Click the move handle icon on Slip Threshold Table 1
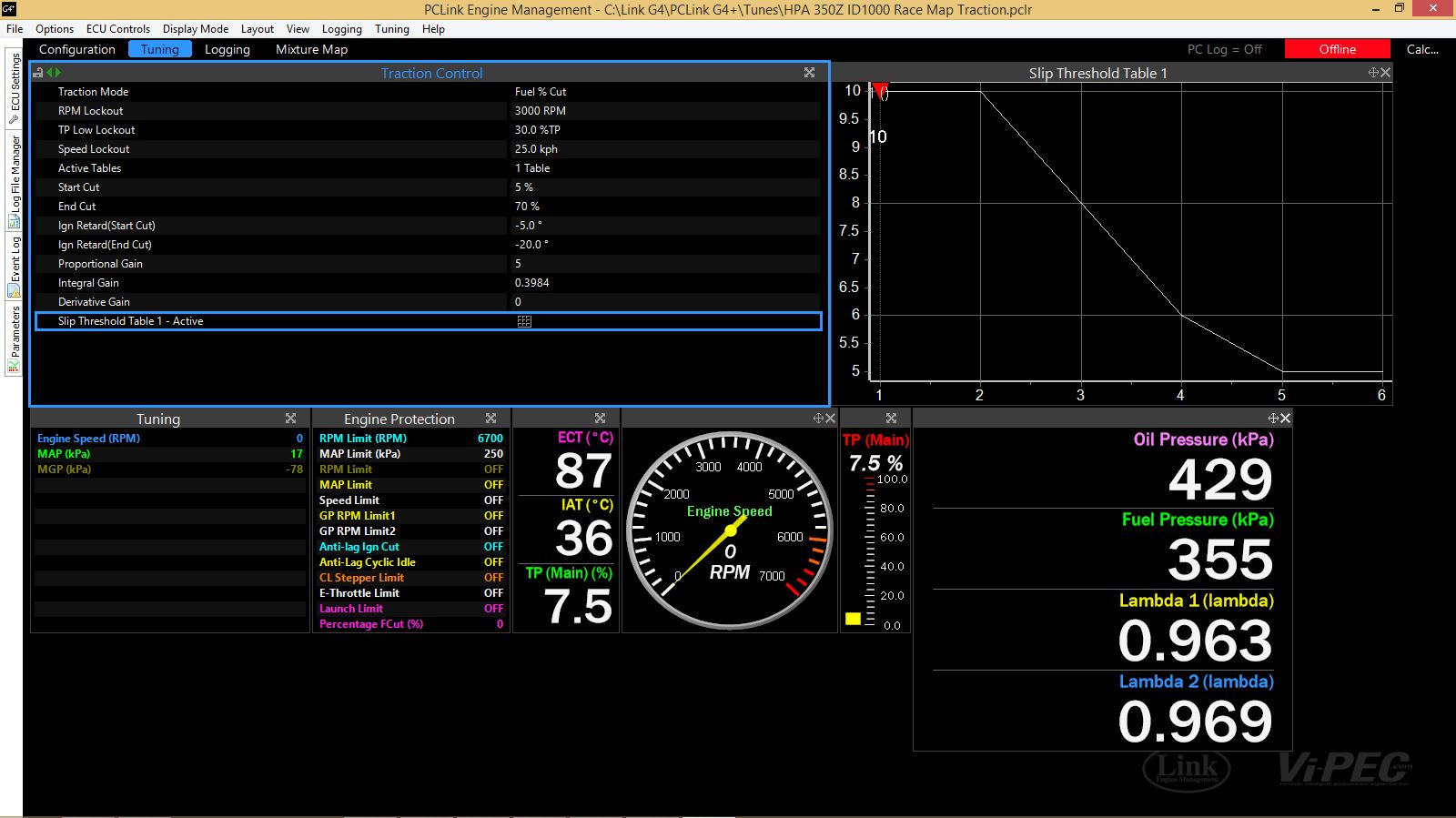 coord(1373,73)
